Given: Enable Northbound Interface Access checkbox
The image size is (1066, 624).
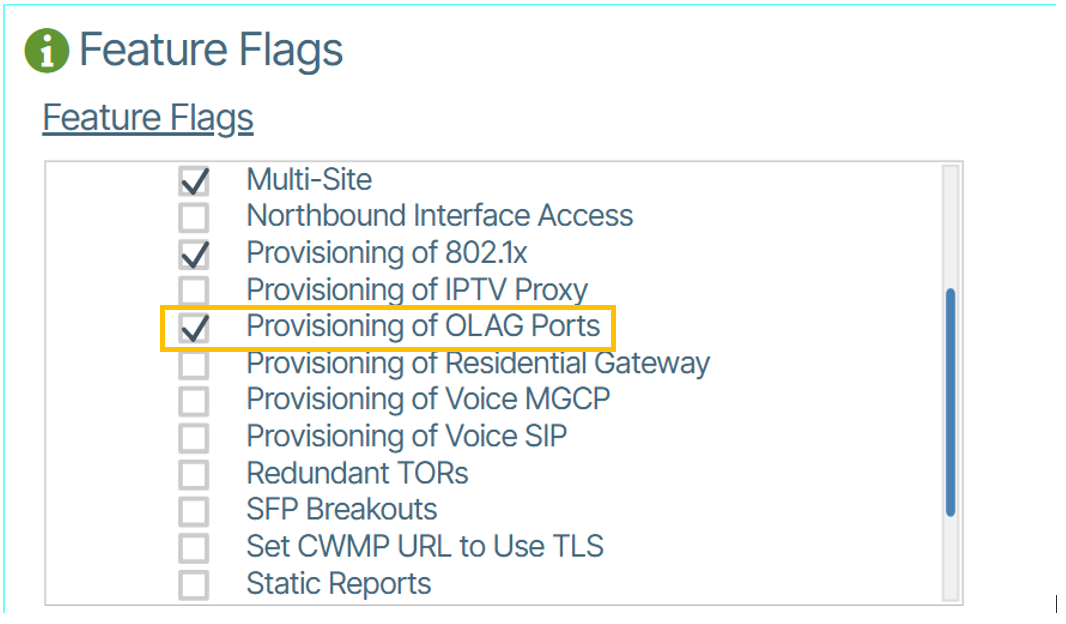Looking at the screenshot, I should coord(194,217).
